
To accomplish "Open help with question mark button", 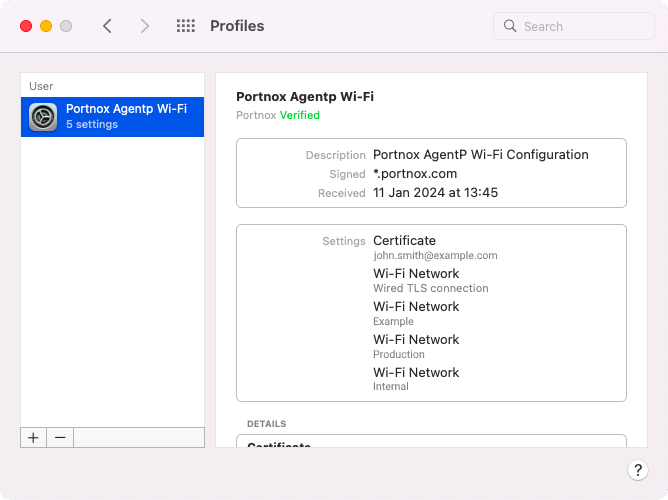I will pos(638,470).
